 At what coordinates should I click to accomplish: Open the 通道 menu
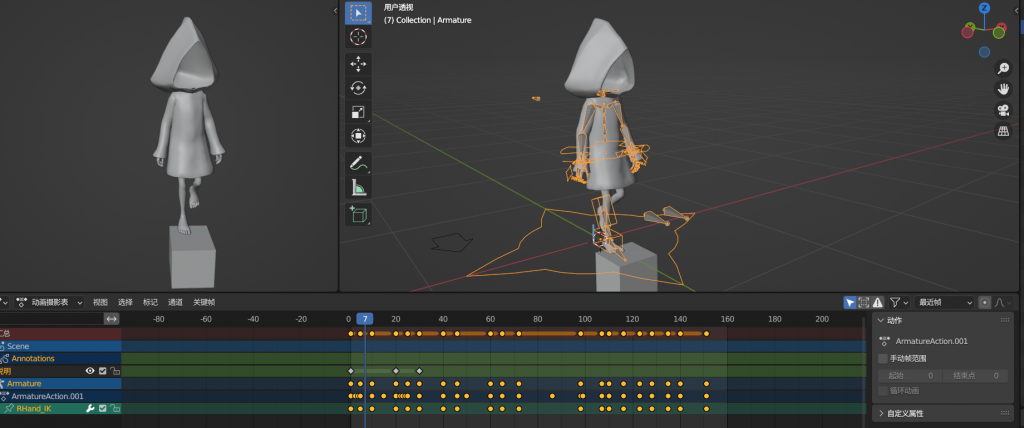[175, 303]
